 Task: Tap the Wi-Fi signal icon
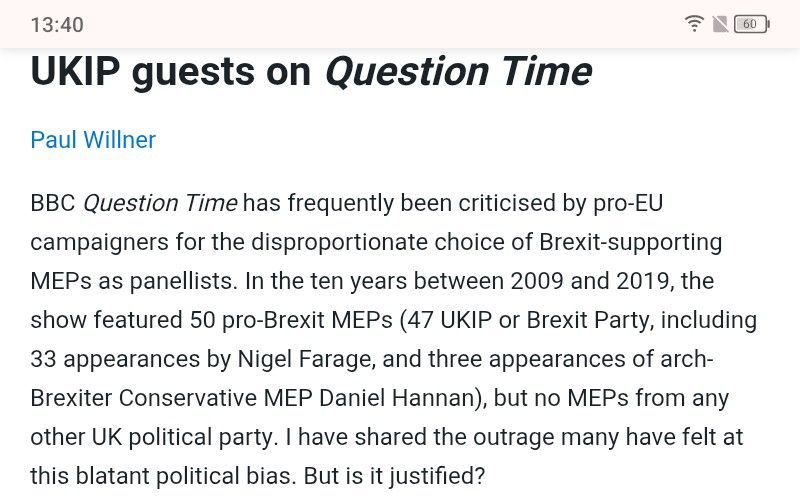pos(694,24)
